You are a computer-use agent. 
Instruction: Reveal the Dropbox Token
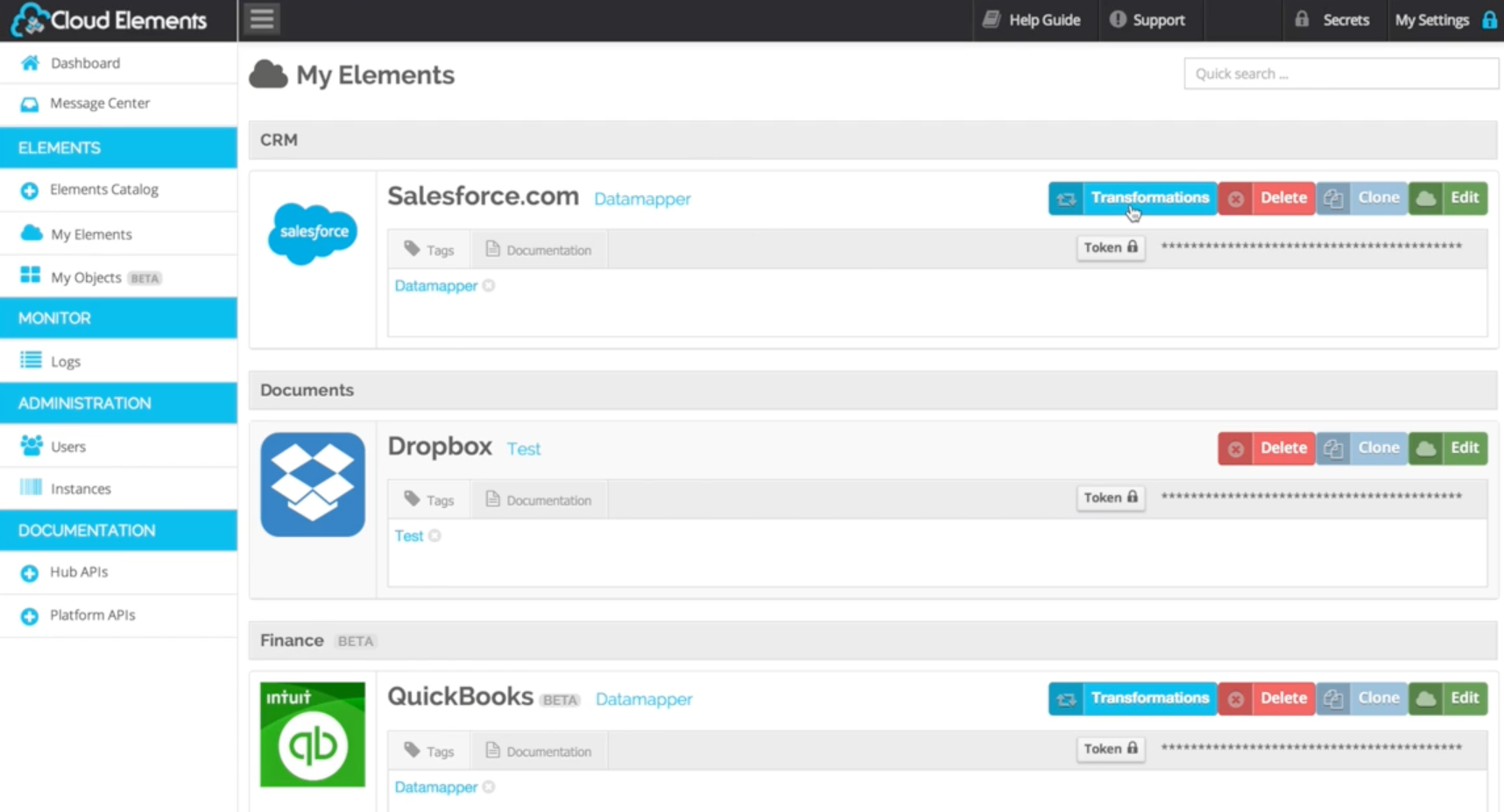[x=1111, y=498]
